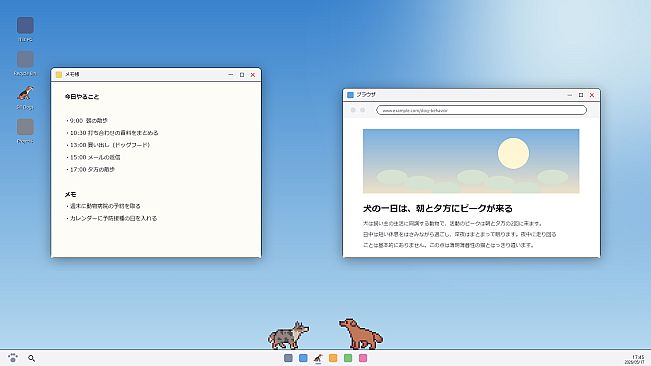Maximize the ブラウザ window
This screenshot has height=366, width=651.
581,95
